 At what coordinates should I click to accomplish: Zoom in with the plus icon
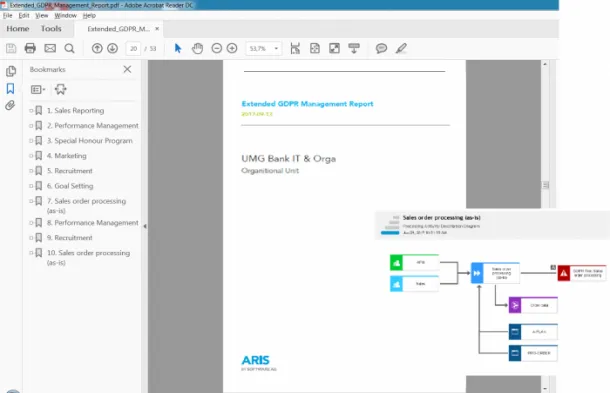click(x=232, y=48)
